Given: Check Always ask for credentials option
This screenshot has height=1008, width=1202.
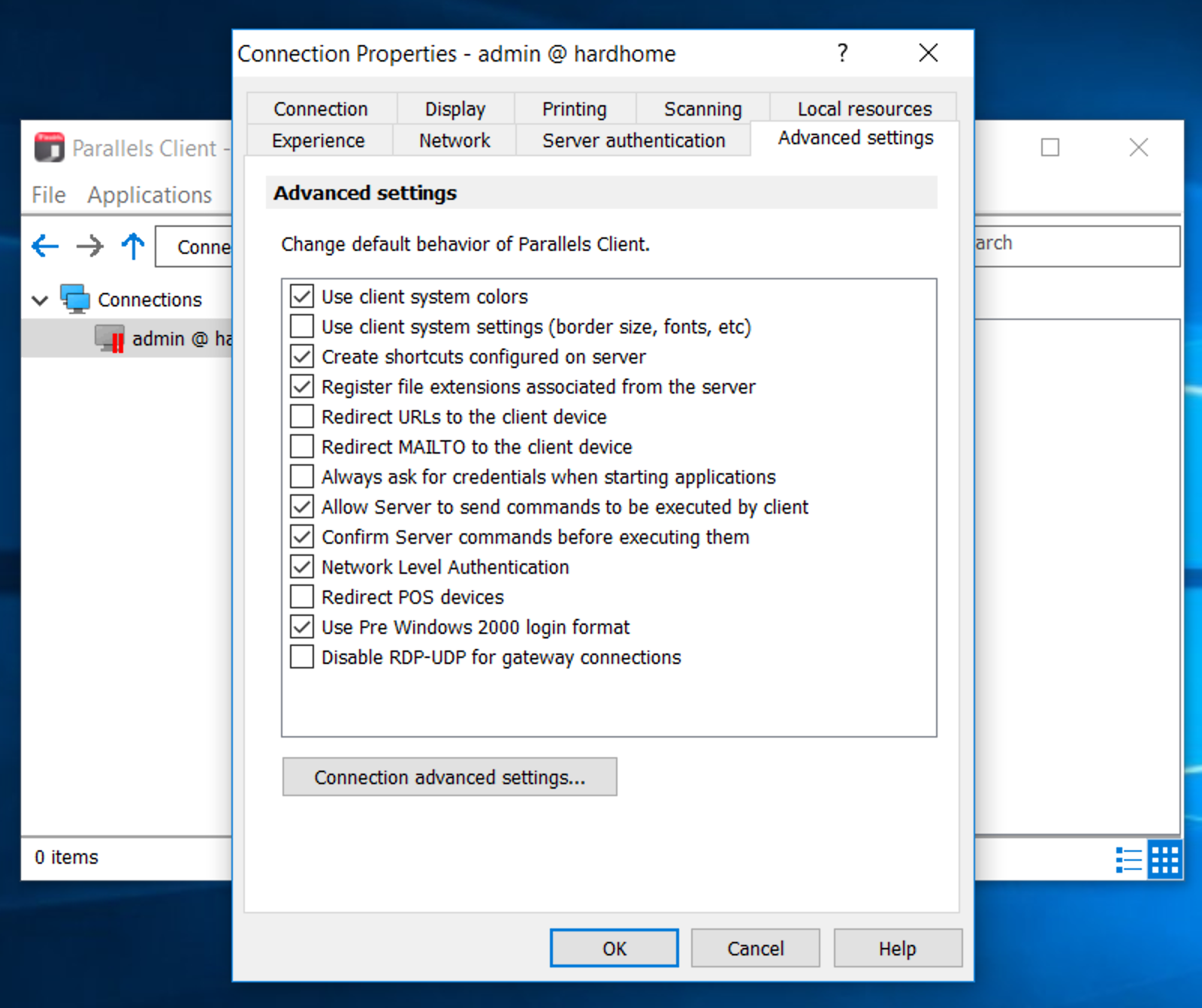Looking at the screenshot, I should [x=302, y=477].
